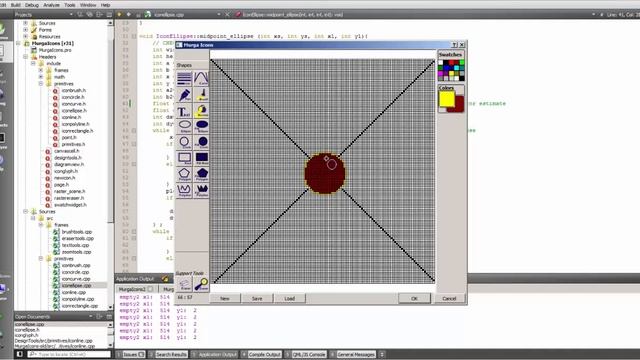Select the filled Ellipse tool
This screenshot has width=640, height=360.
(x=201, y=126)
